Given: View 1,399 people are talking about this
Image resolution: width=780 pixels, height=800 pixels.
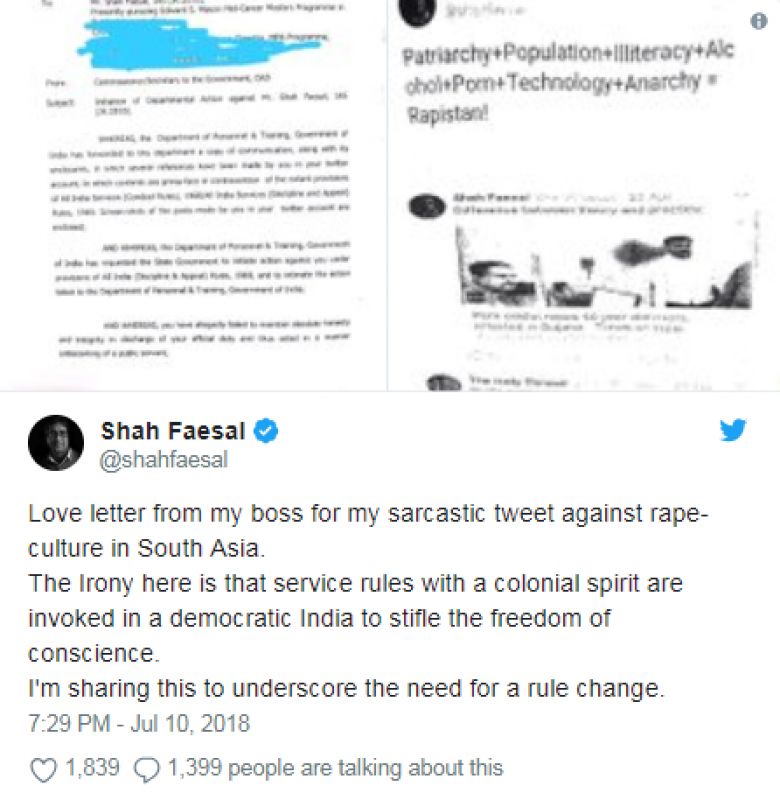Looking at the screenshot, I should click(x=335, y=768).
